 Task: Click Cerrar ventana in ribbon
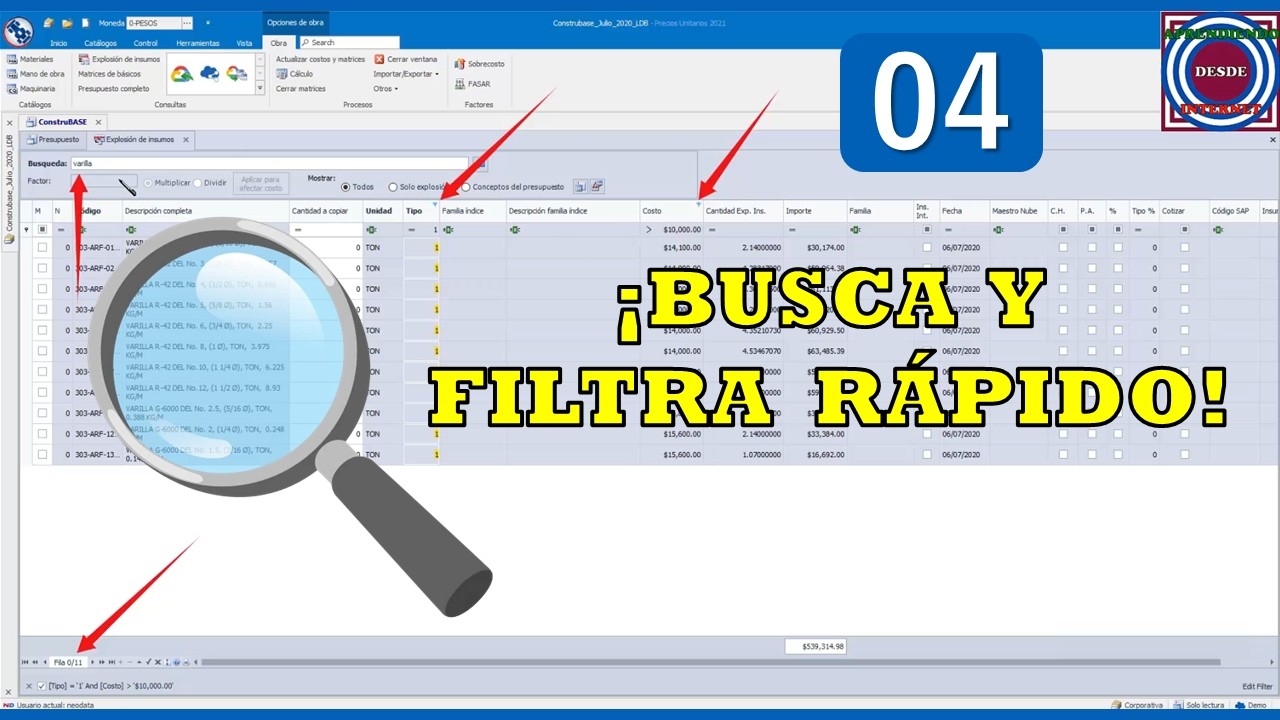(406, 60)
